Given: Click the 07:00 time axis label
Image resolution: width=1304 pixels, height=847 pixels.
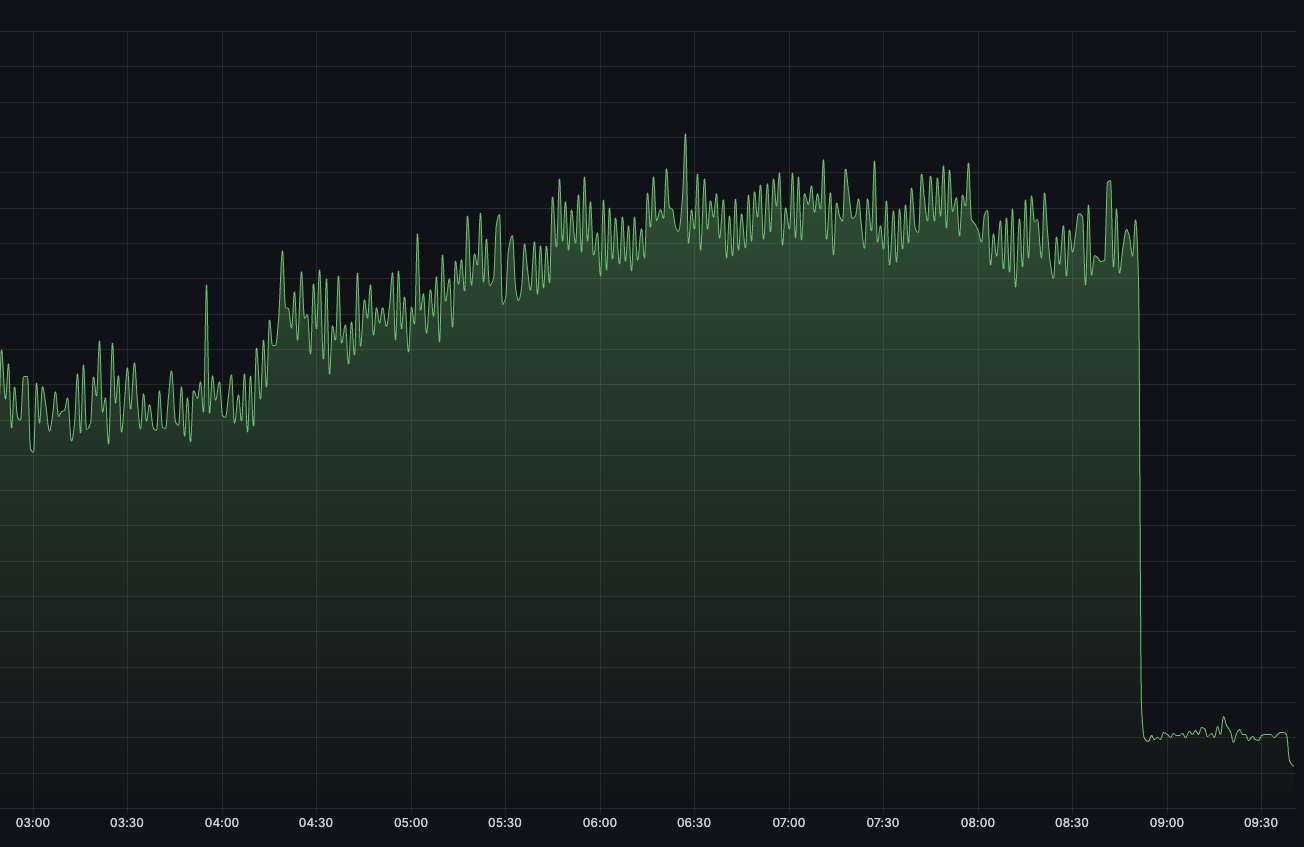Looking at the screenshot, I should point(789,823).
